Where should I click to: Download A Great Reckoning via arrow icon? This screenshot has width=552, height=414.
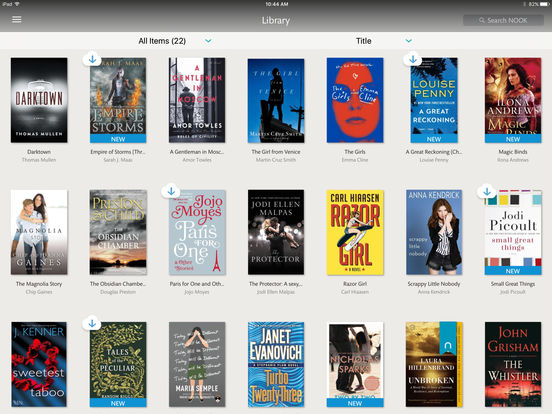pos(413,59)
